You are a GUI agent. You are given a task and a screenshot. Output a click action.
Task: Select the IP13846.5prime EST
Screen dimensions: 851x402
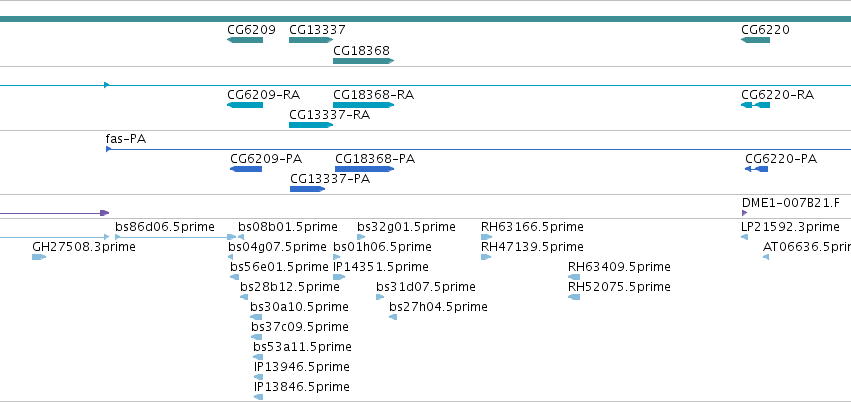tap(258, 398)
